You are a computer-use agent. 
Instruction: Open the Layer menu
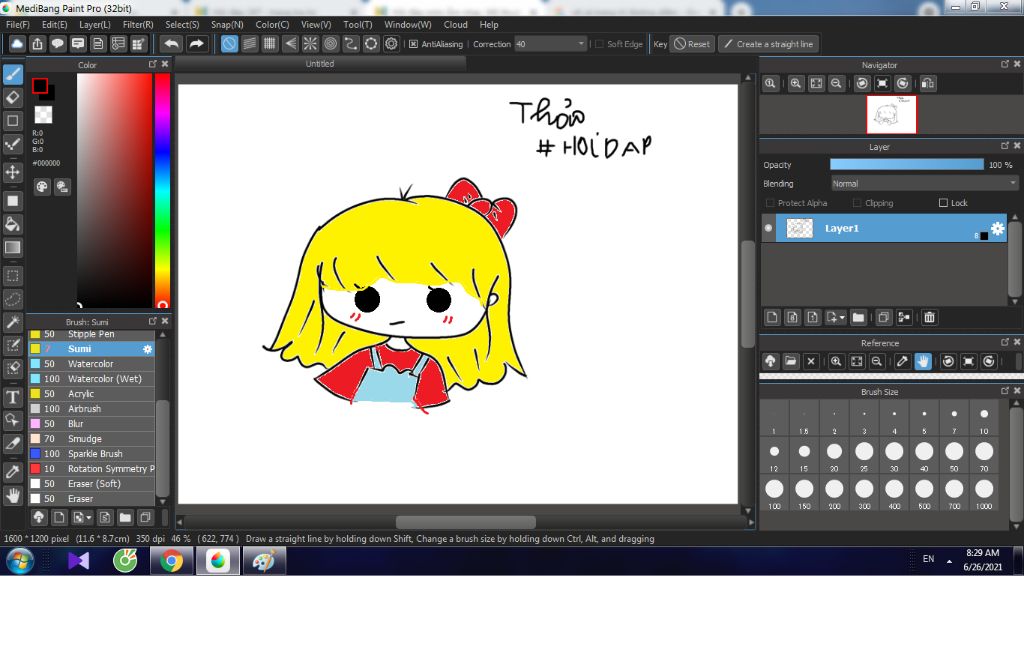pyautogui.click(x=95, y=24)
